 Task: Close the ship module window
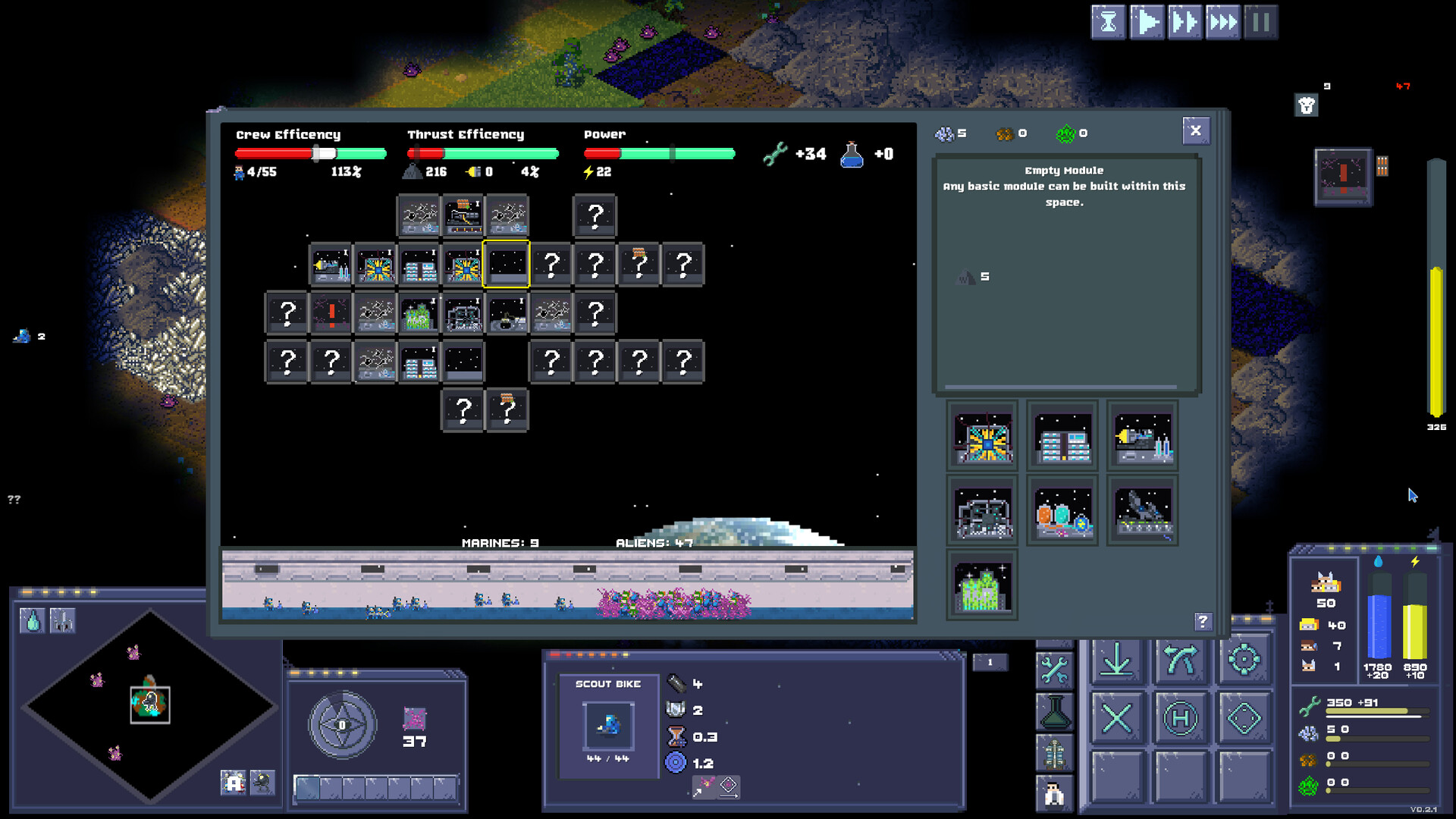pos(1196,130)
